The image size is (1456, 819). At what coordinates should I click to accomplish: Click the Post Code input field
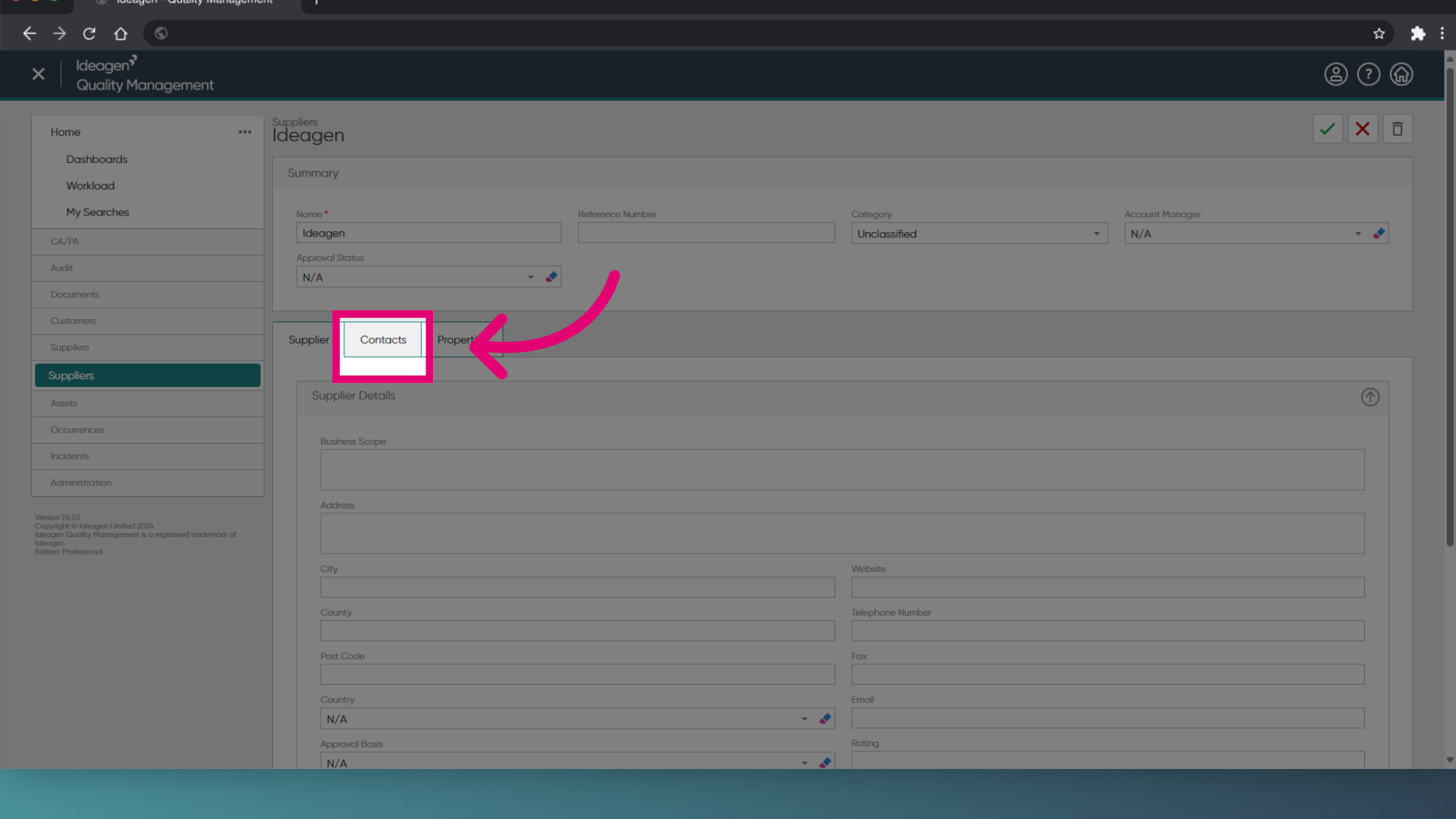click(x=577, y=674)
